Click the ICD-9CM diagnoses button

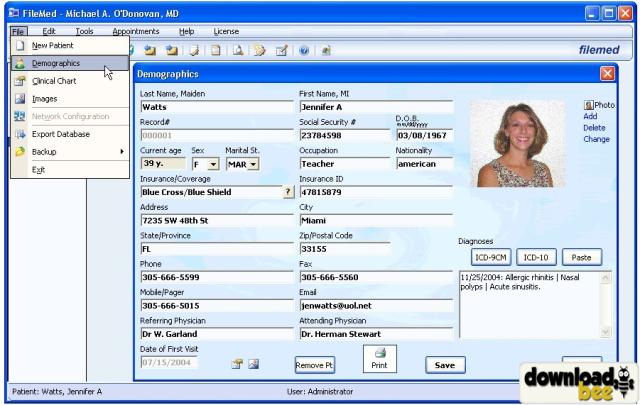[x=485, y=257]
